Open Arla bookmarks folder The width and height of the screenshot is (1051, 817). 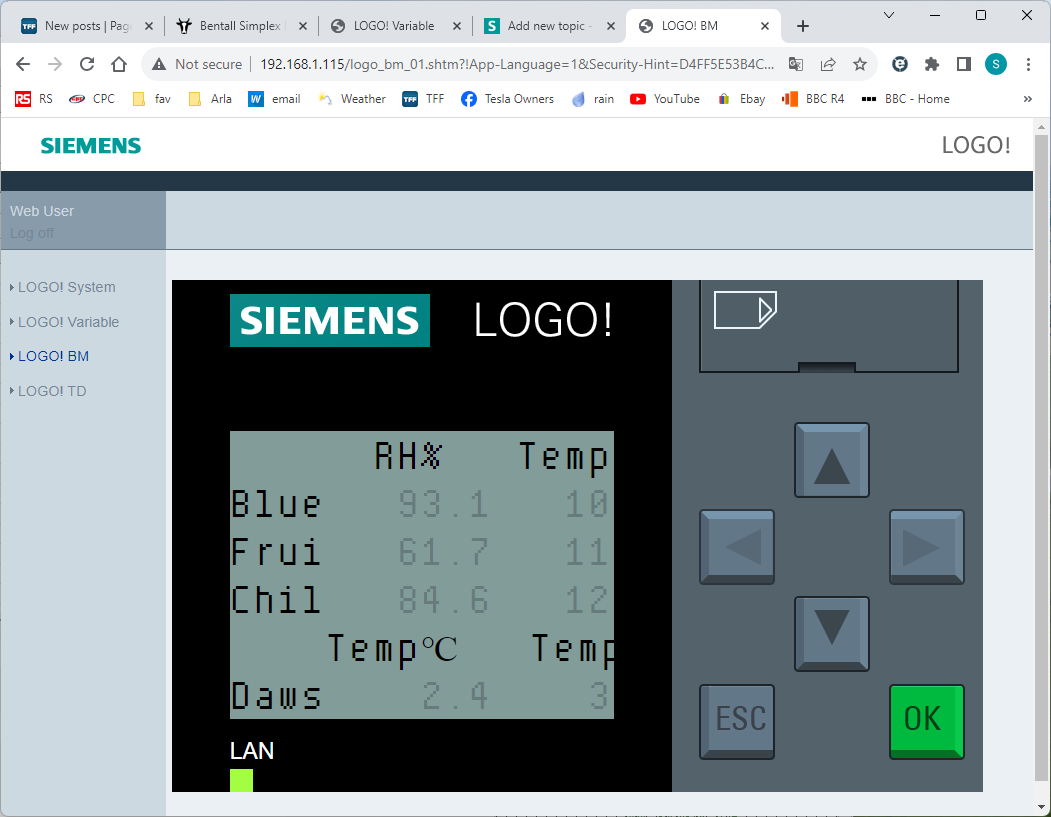point(210,99)
